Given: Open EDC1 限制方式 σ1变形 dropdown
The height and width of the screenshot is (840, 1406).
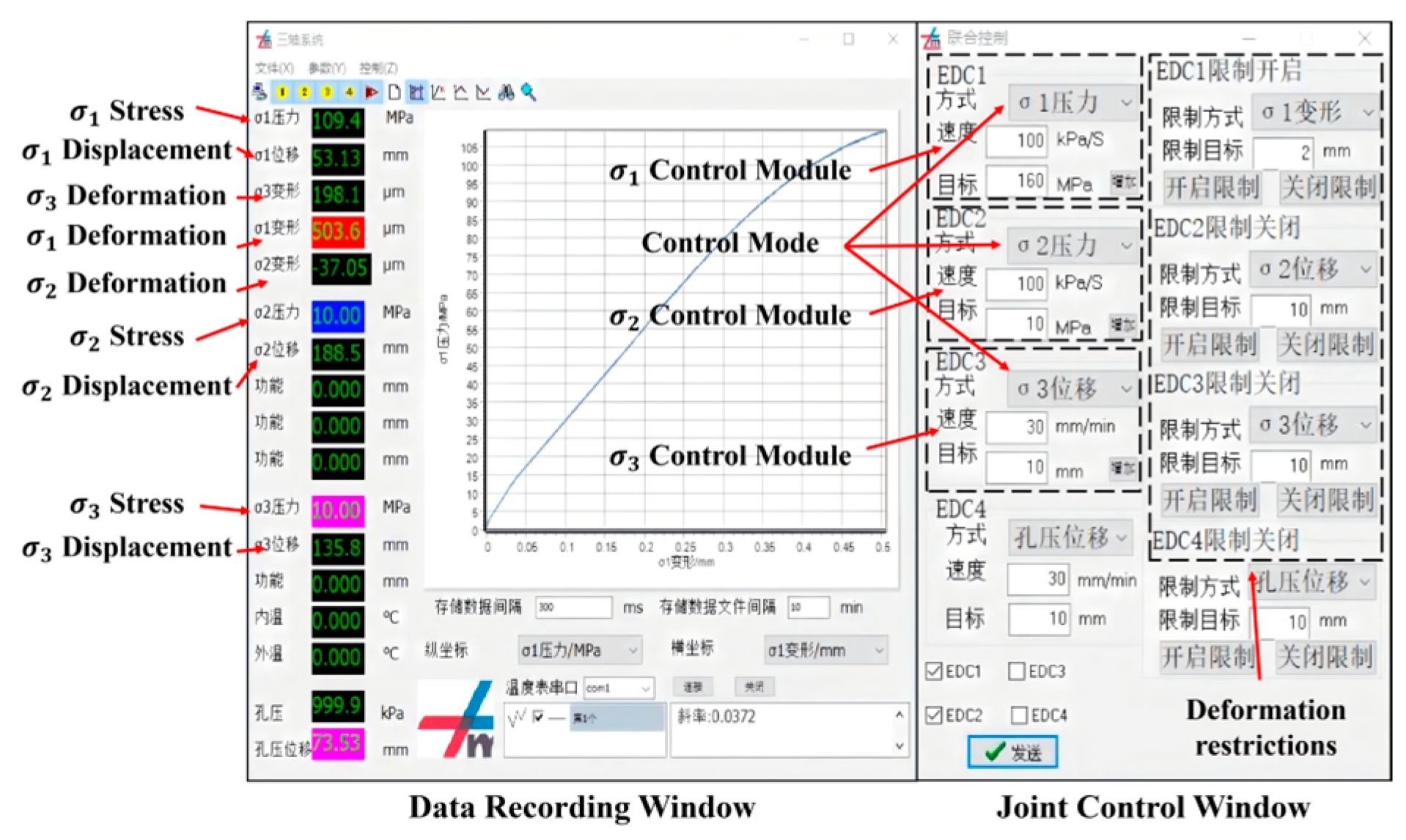Looking at the screenshot, I should [1314, 112].
